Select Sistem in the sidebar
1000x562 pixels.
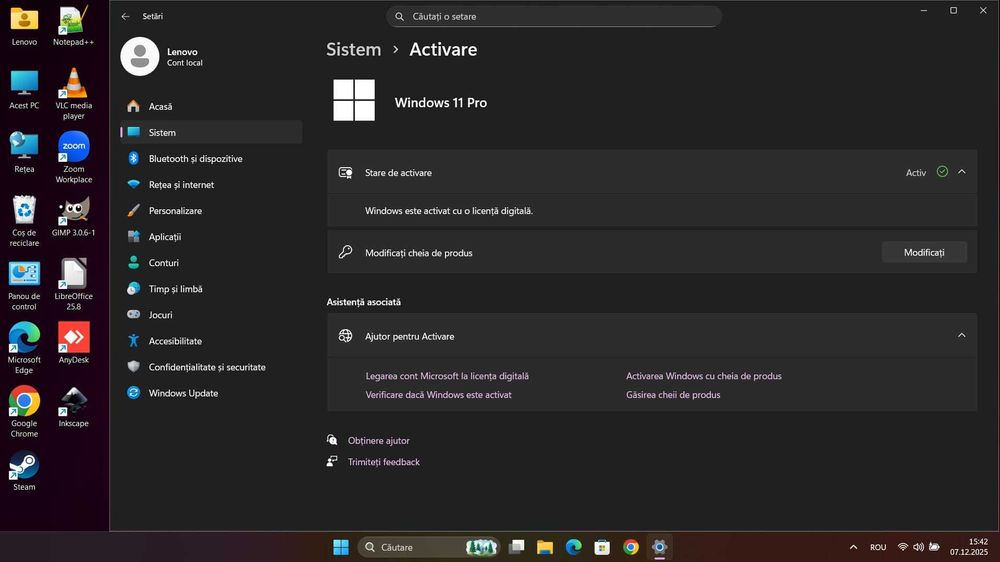(x=211, y=133)
